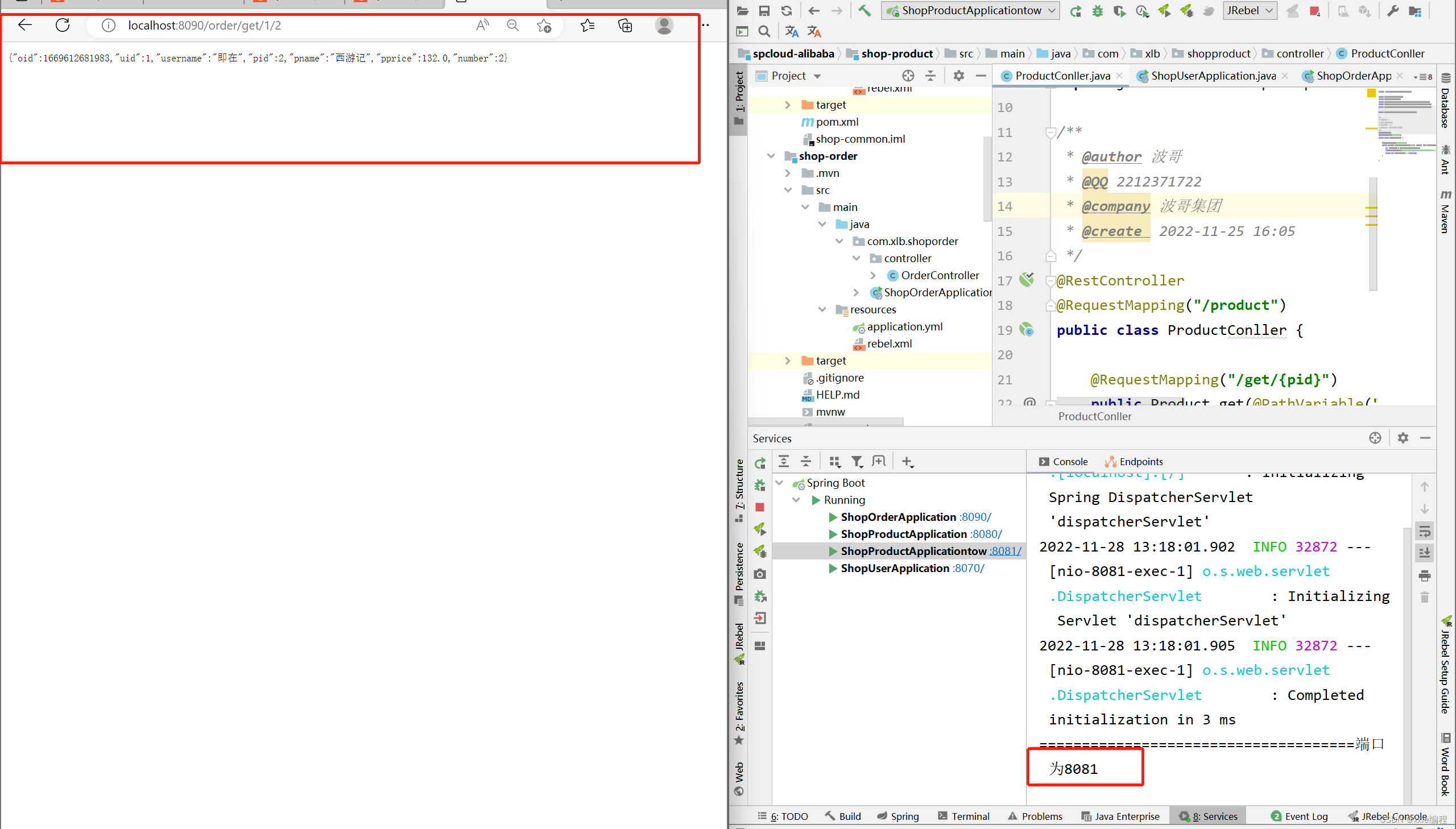The width and height of the screenshot is (1456, 829).
Task: Open the ShopProductApplicationtow run configuration dropdown
Action: coord(971,10)
